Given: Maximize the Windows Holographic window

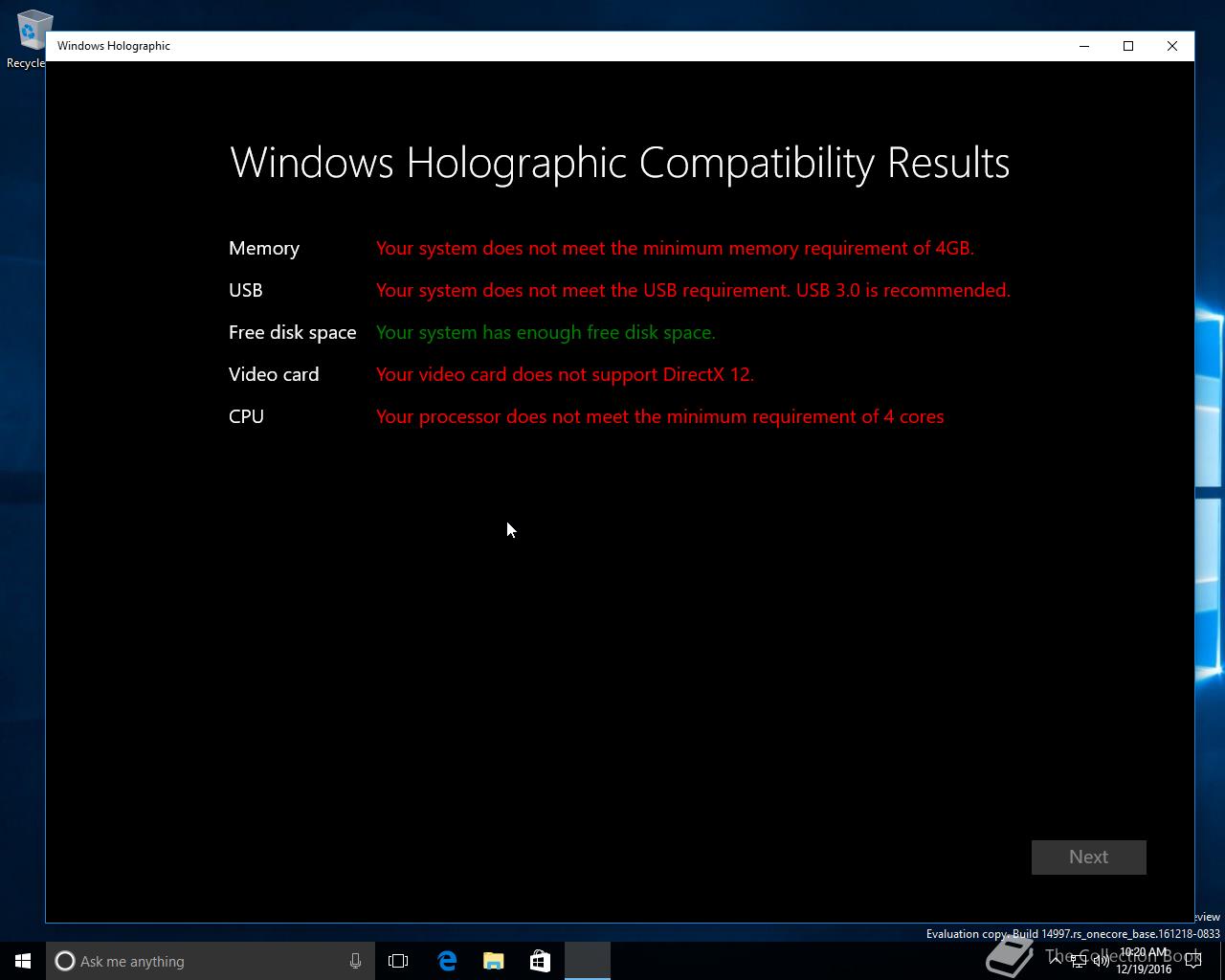Looking at the screenshot, I should tap(1128, 46).
